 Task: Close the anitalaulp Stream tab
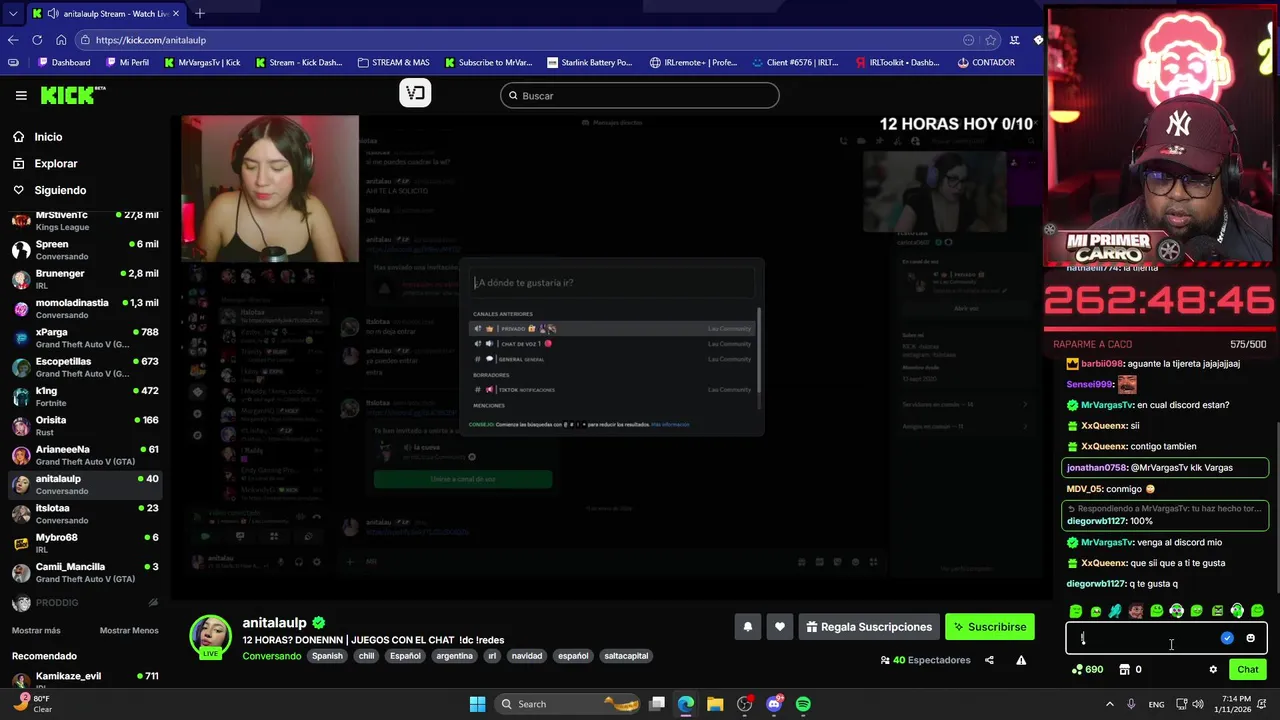pyautogui.click(x=176, y=13)
